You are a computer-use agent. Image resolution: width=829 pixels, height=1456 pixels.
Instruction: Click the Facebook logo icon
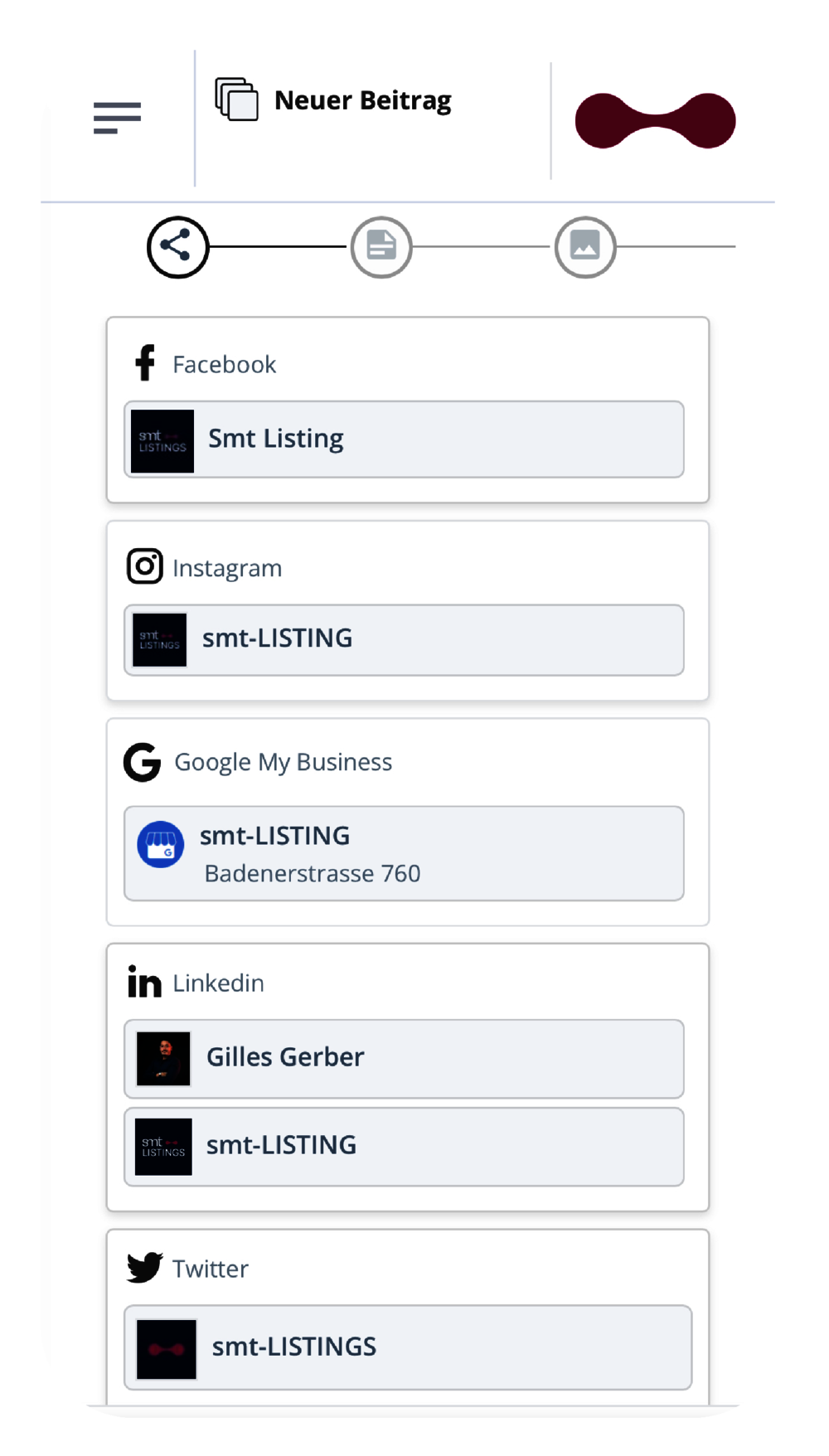[145, 363]
